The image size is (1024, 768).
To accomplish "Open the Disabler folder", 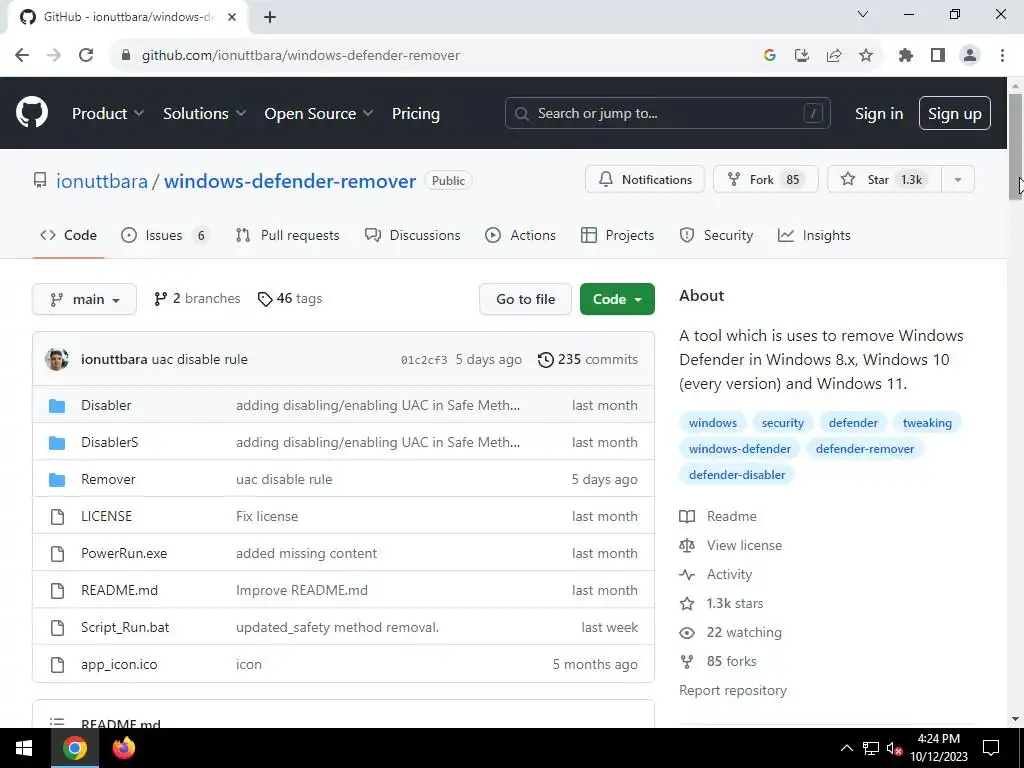I will pos(106,405).
